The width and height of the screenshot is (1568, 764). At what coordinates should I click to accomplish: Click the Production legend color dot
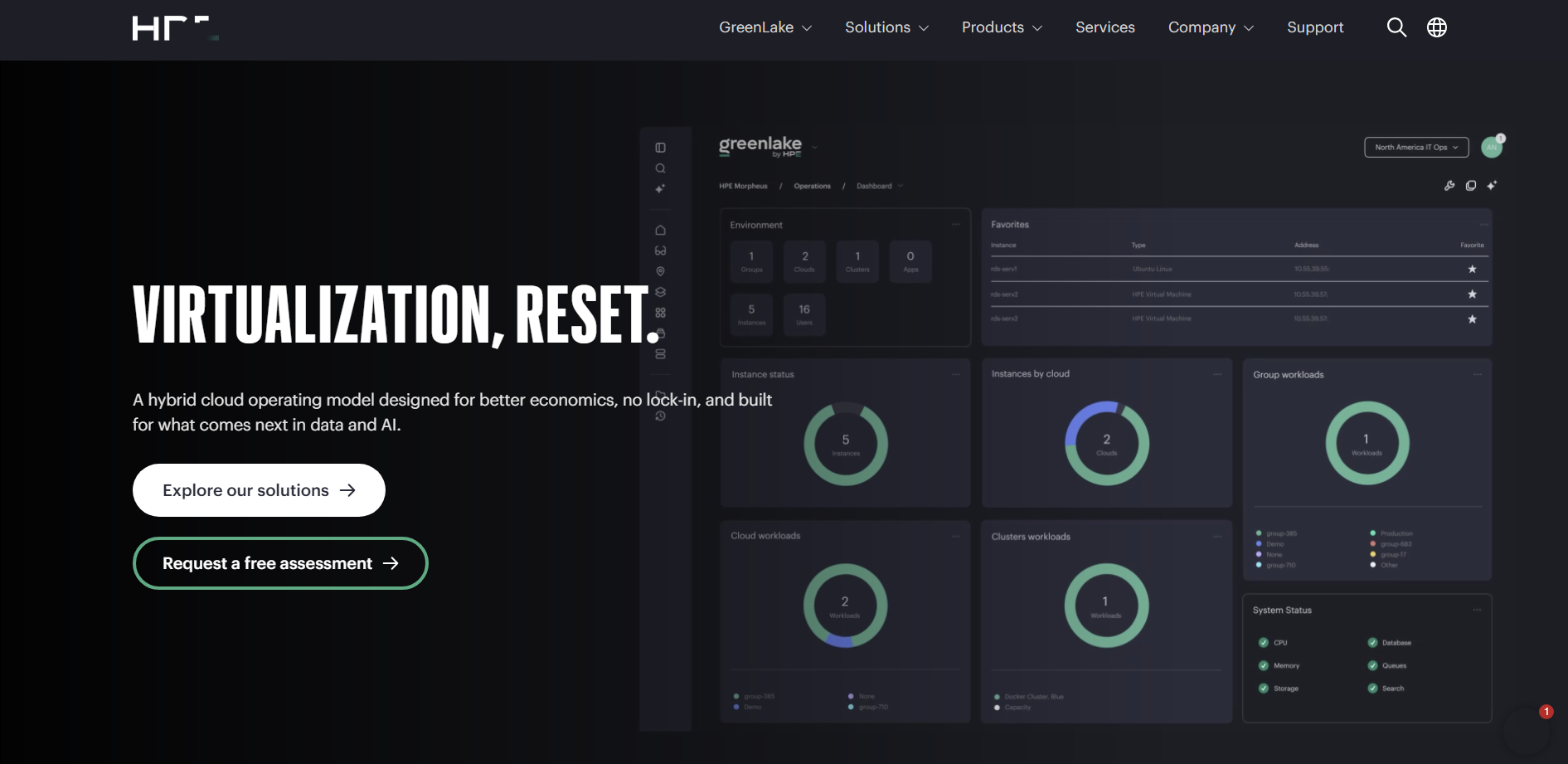pos(1373,533)
